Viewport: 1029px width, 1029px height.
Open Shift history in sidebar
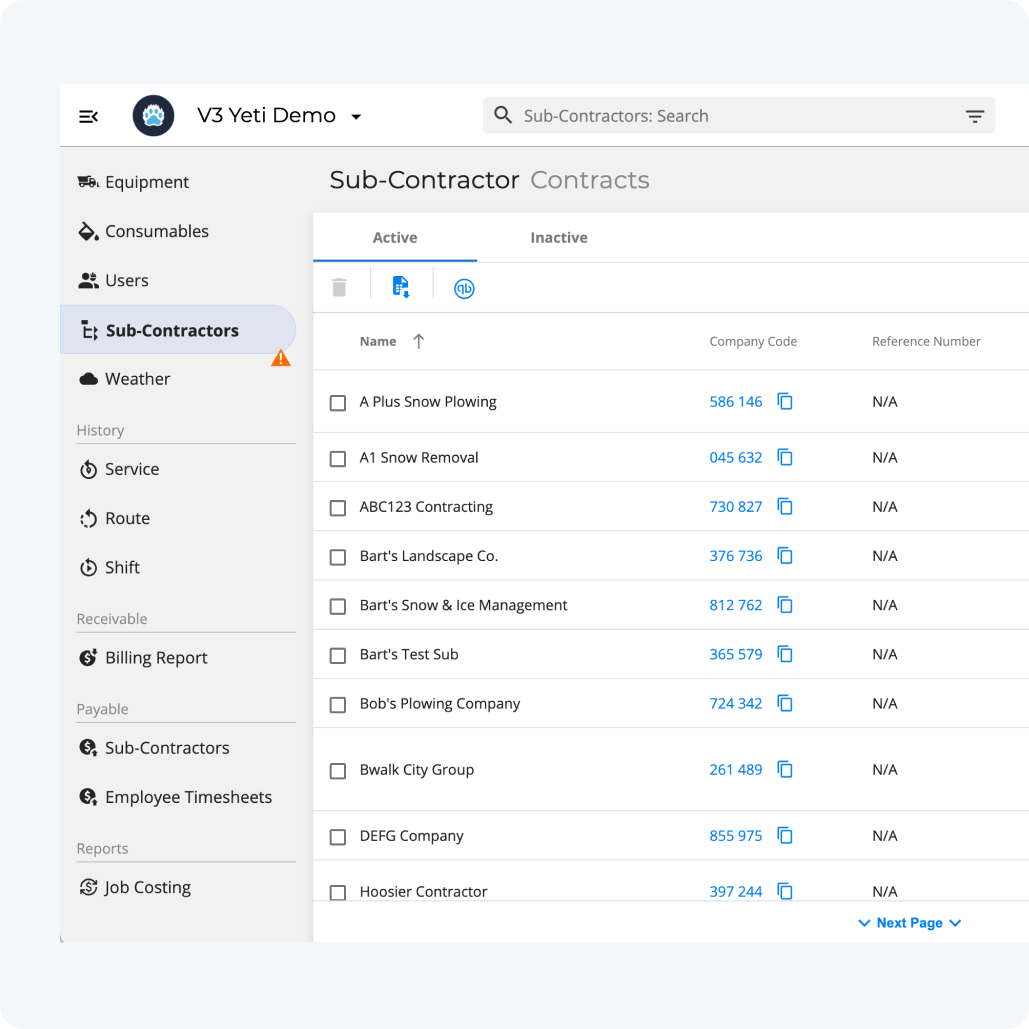click(x=109, y=567)
